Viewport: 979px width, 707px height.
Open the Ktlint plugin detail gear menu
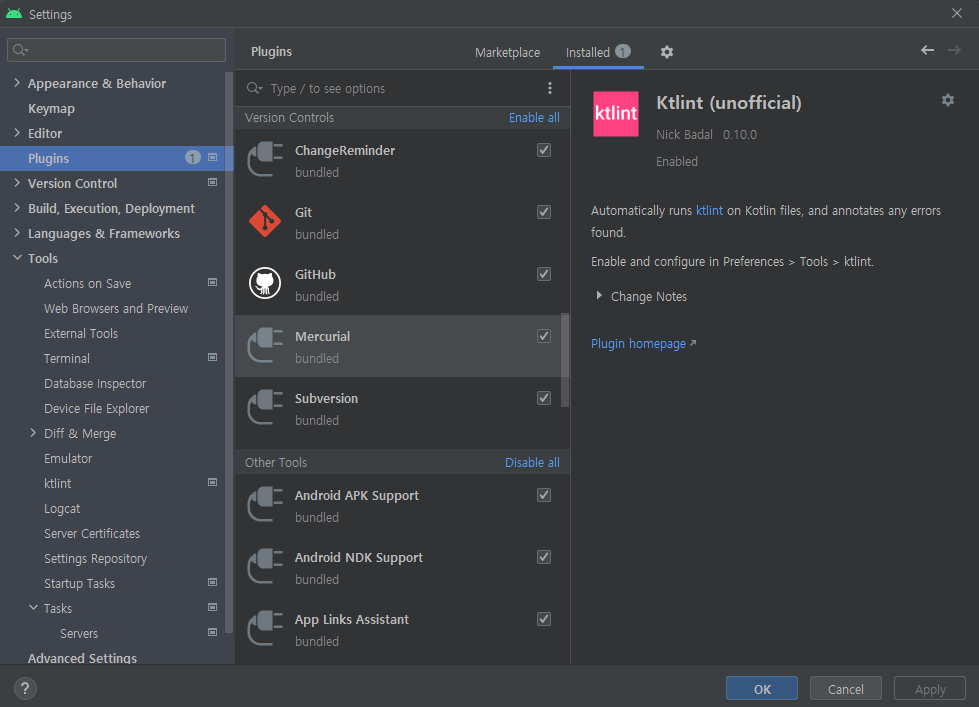[x=948, y=100]
